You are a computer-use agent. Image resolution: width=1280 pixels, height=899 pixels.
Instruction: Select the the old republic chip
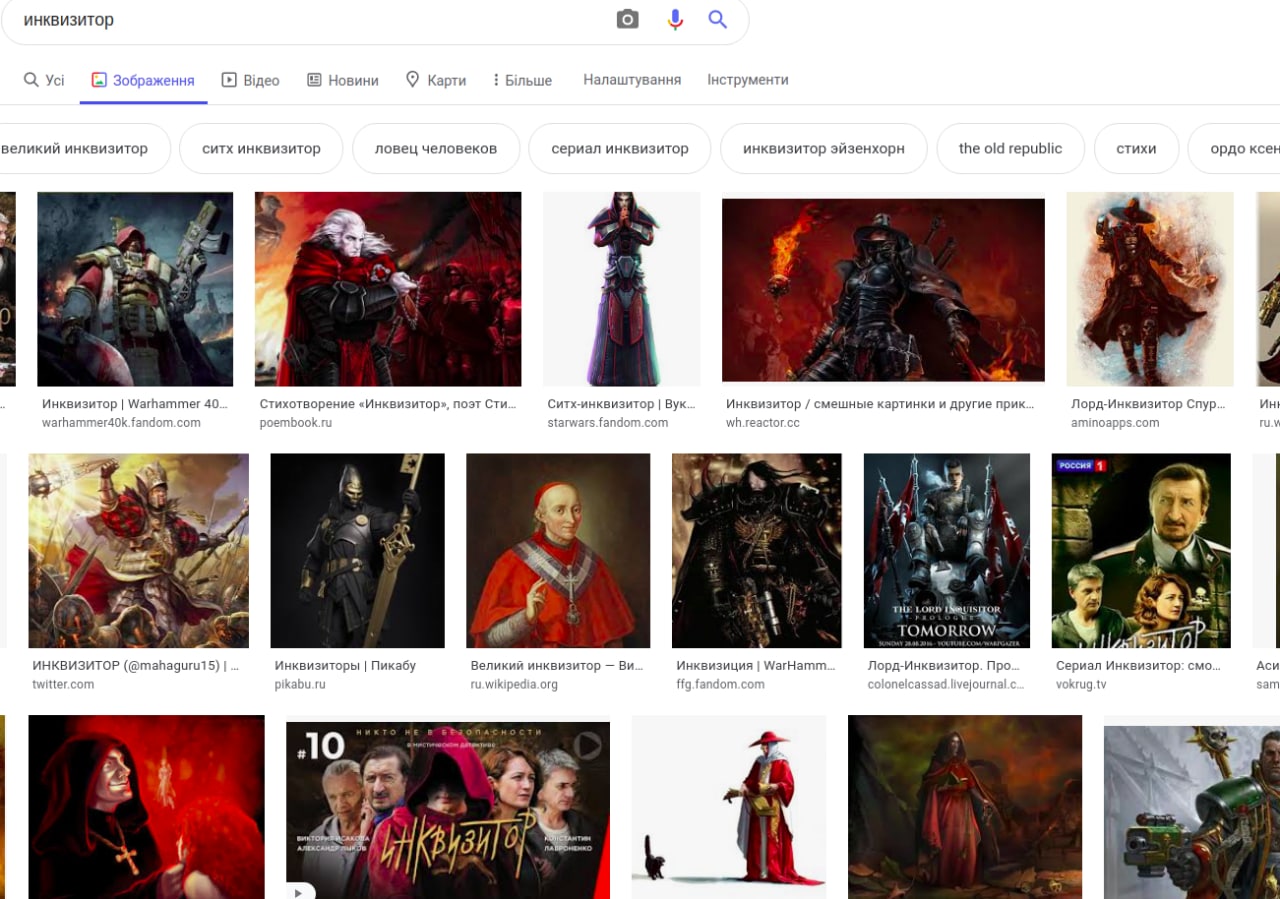[1010, 149]
